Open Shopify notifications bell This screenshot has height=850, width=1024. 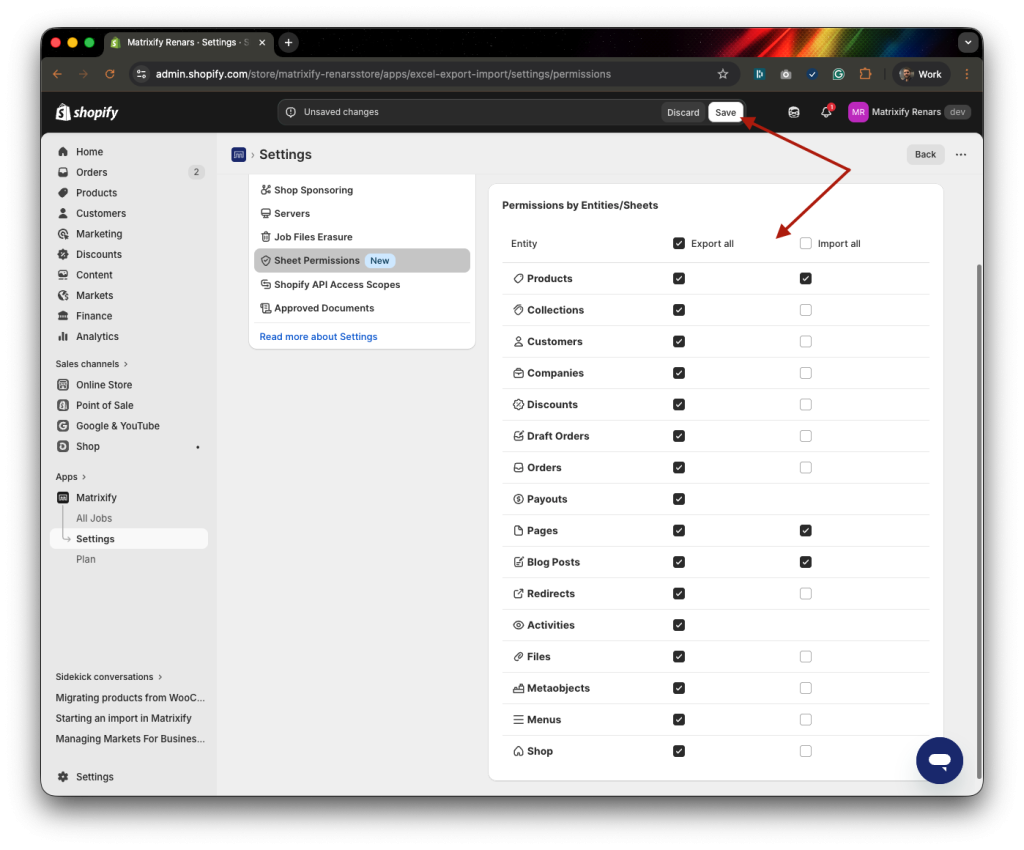pos(825,112)
